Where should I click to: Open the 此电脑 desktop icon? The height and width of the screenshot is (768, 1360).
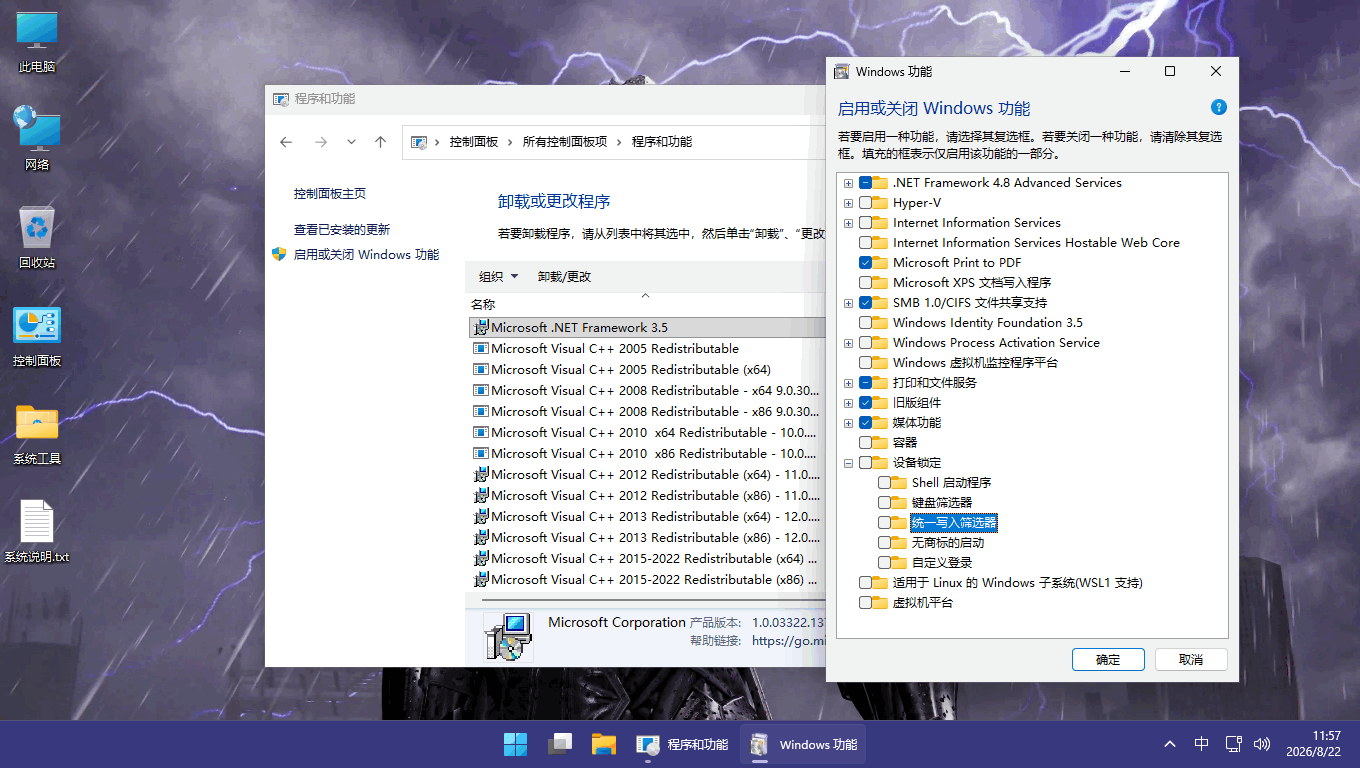37,40
